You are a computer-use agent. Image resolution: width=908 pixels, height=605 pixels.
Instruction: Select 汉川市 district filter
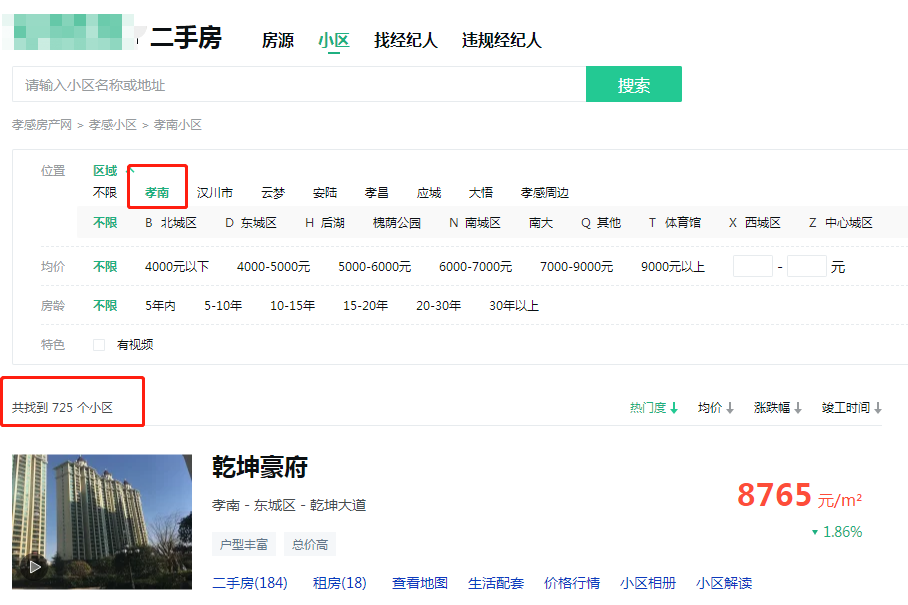(215, 193)
